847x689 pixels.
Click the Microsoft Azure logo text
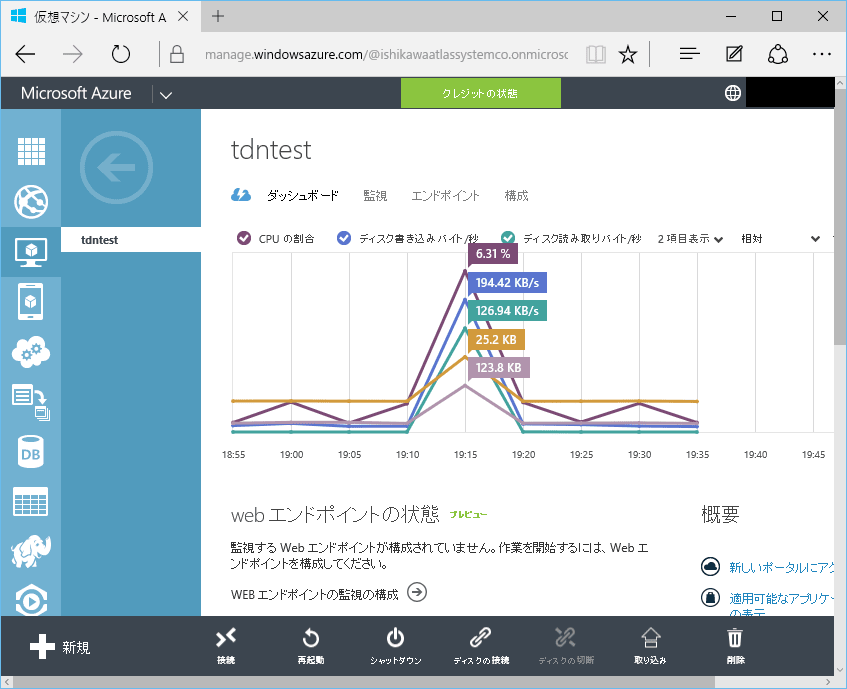(76, 93)
